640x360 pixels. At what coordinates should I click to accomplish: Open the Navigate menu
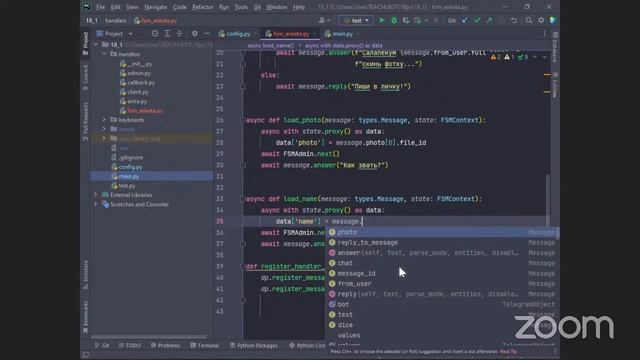[x=156, y=7]
